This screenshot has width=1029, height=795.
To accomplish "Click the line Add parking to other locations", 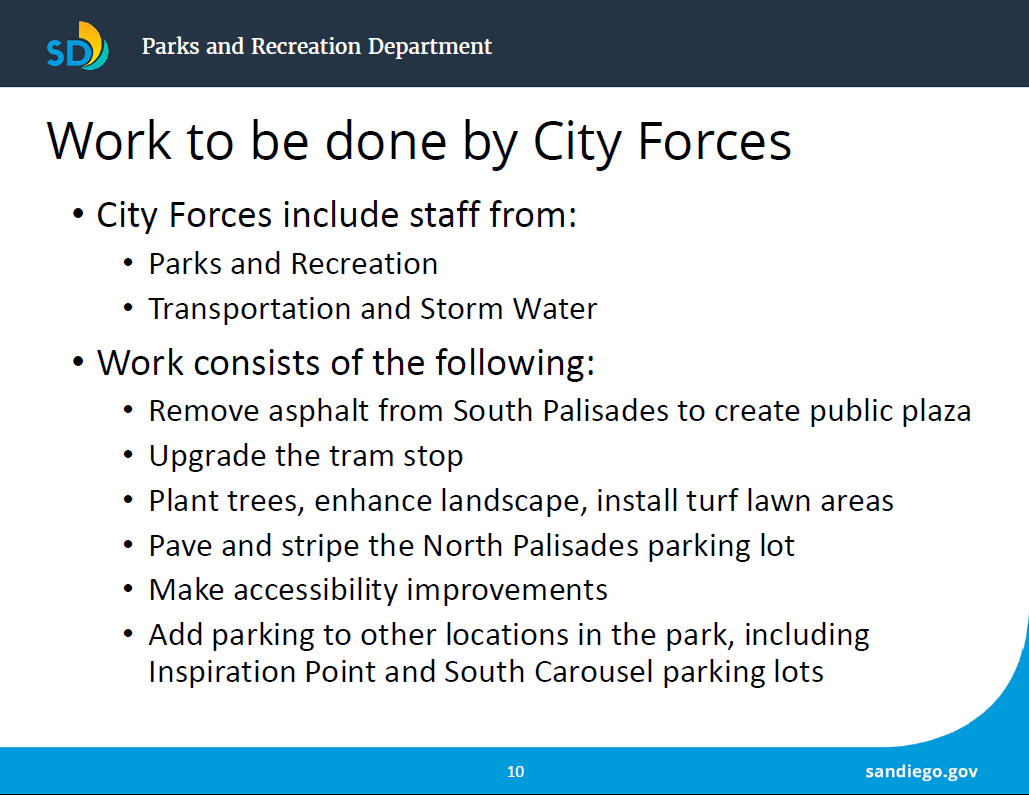I will pyautogui.click(x=509, y=635).
